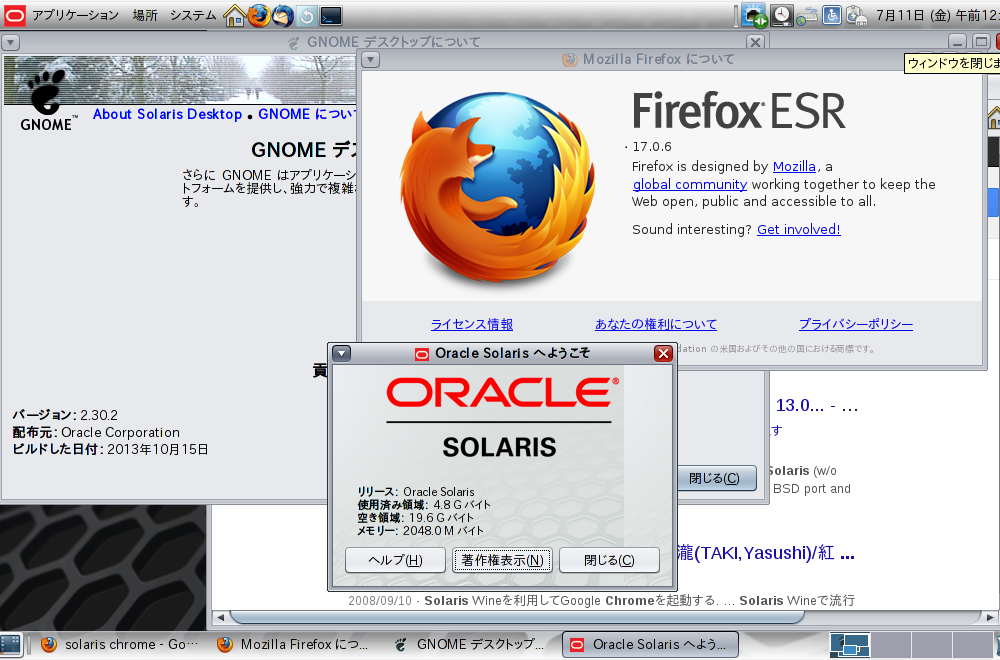Click the large Firefox globe logo
Image resolution: width=1000 pixels, height=660 pixels.
497,188
